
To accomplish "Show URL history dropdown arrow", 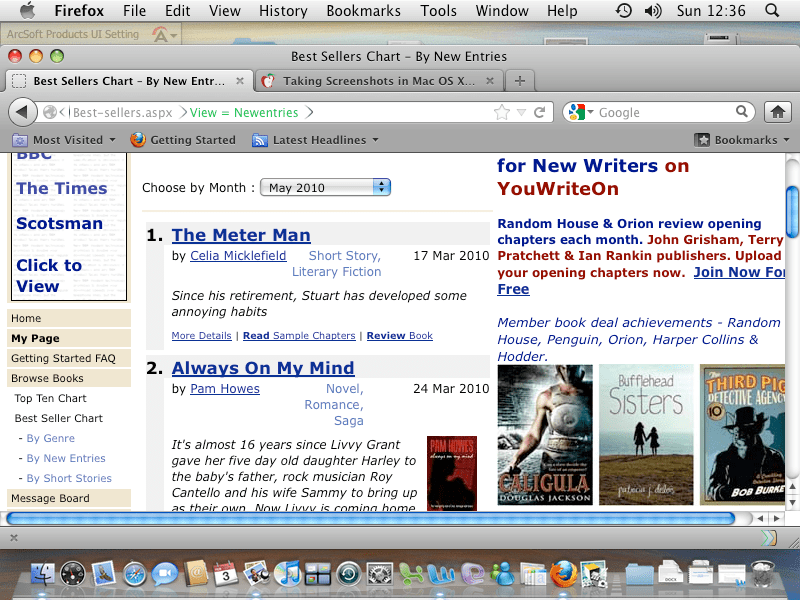I will (x=521, y=112).
